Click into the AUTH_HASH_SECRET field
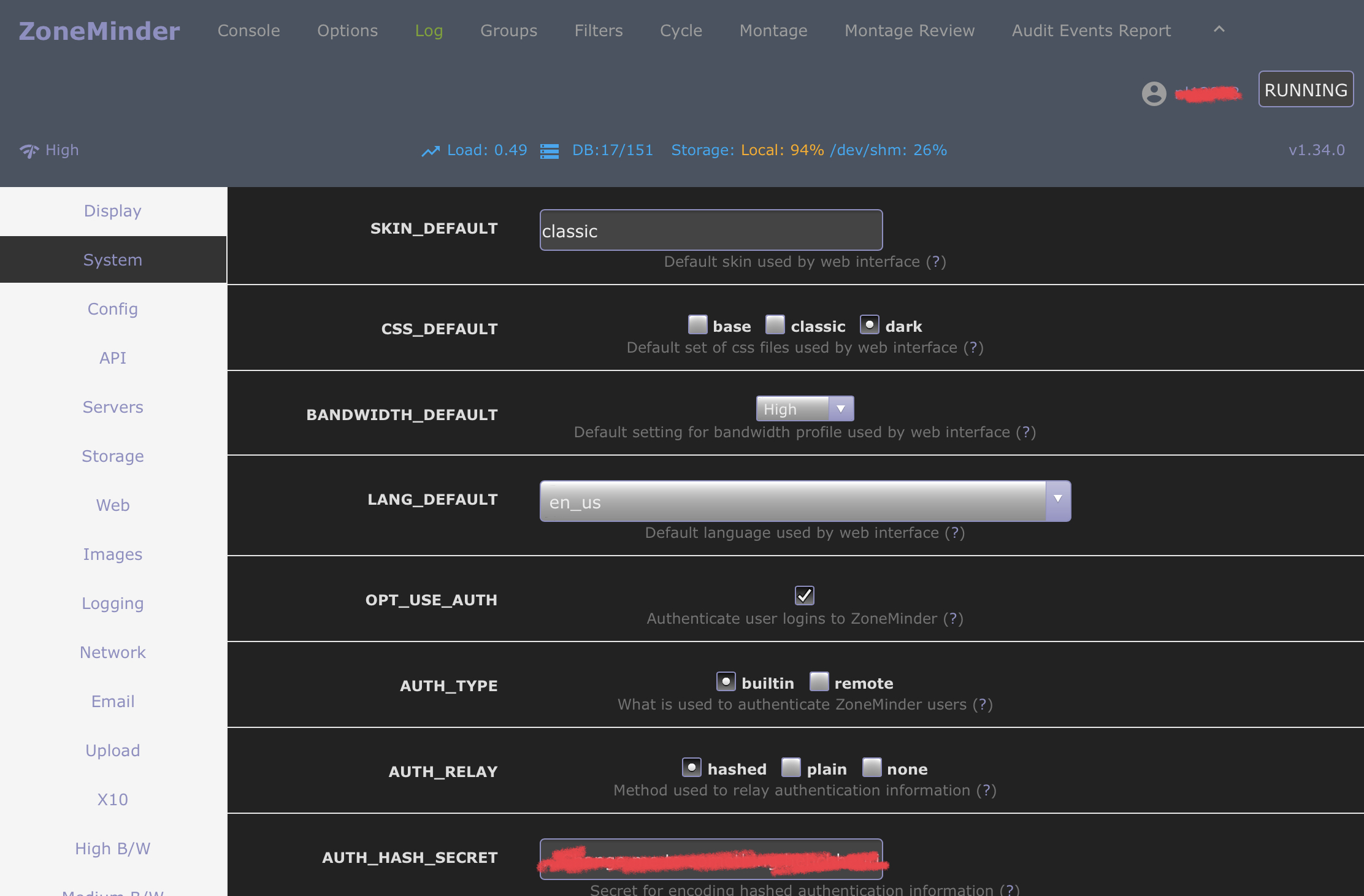1364x896 pixels. [x=711, y=859]
